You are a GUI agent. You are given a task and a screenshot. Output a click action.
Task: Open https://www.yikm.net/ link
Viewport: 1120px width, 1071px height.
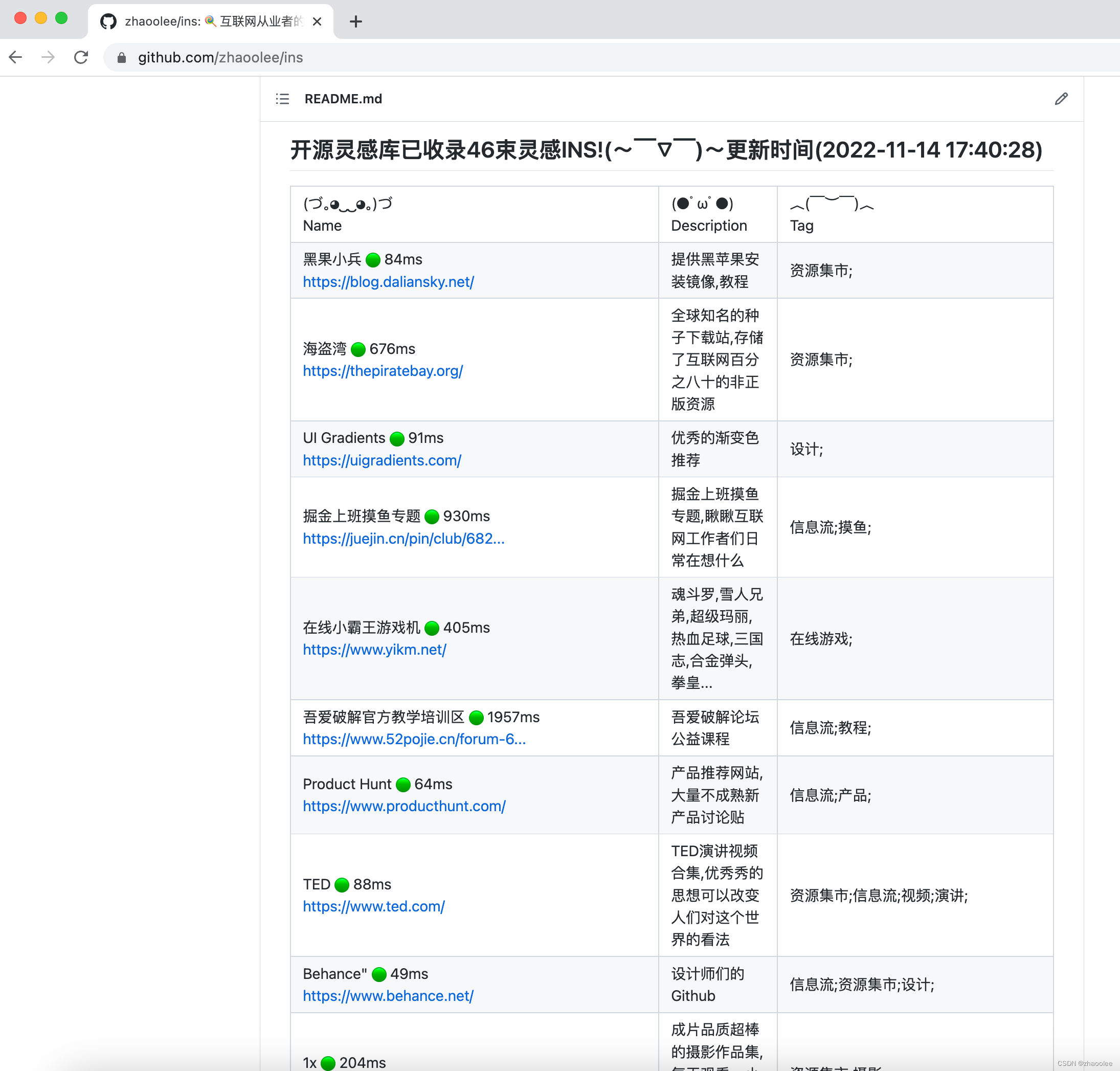[374, 650]
